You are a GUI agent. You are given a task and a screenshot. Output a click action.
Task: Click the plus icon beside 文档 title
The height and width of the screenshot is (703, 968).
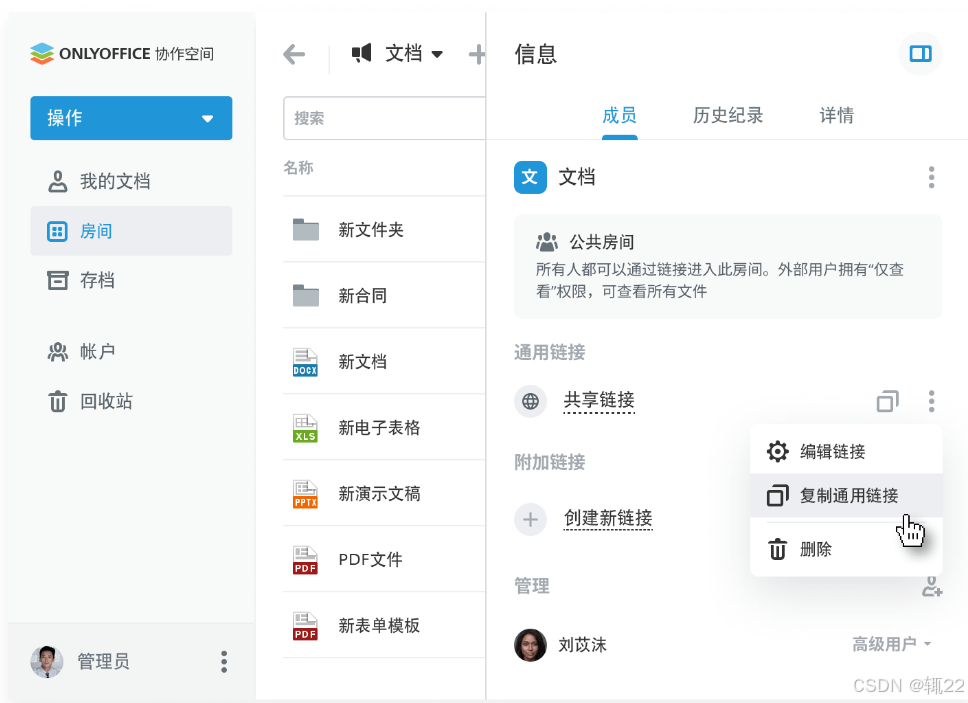[x=477, y=54]
